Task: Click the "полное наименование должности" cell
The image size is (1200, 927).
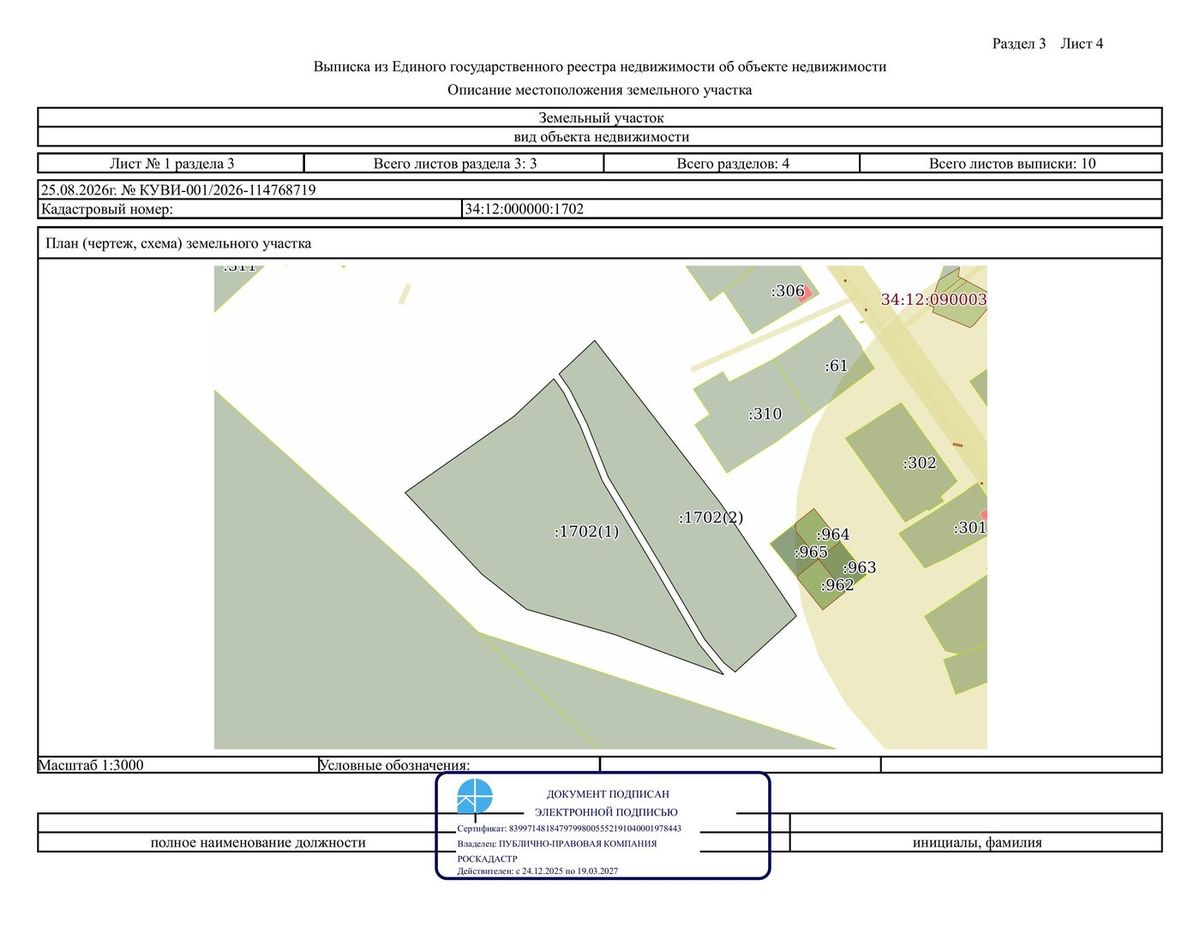Action: pos(258,842)
